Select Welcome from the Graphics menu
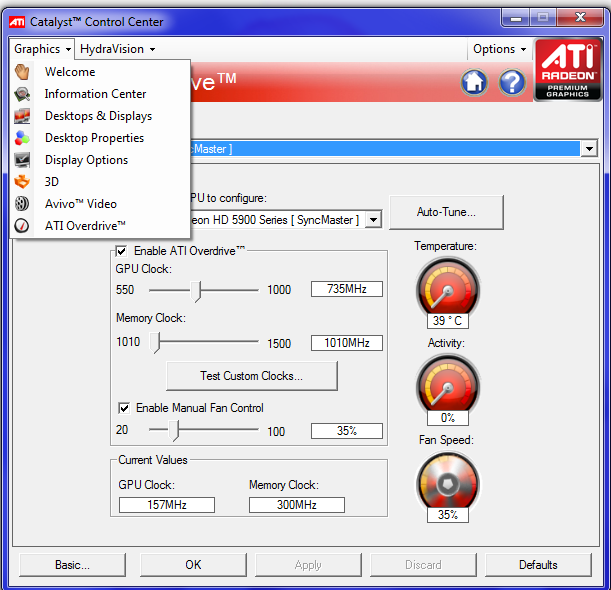611x590 pixels. coord(100,72)
